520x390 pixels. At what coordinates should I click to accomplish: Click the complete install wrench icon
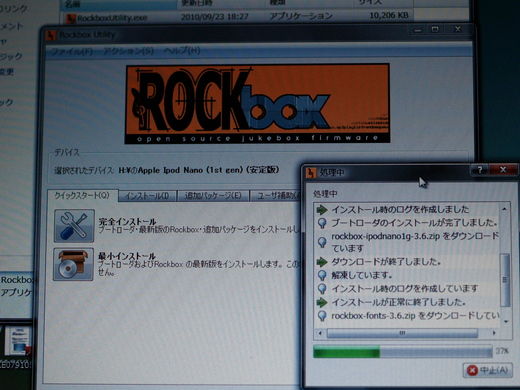74,226
